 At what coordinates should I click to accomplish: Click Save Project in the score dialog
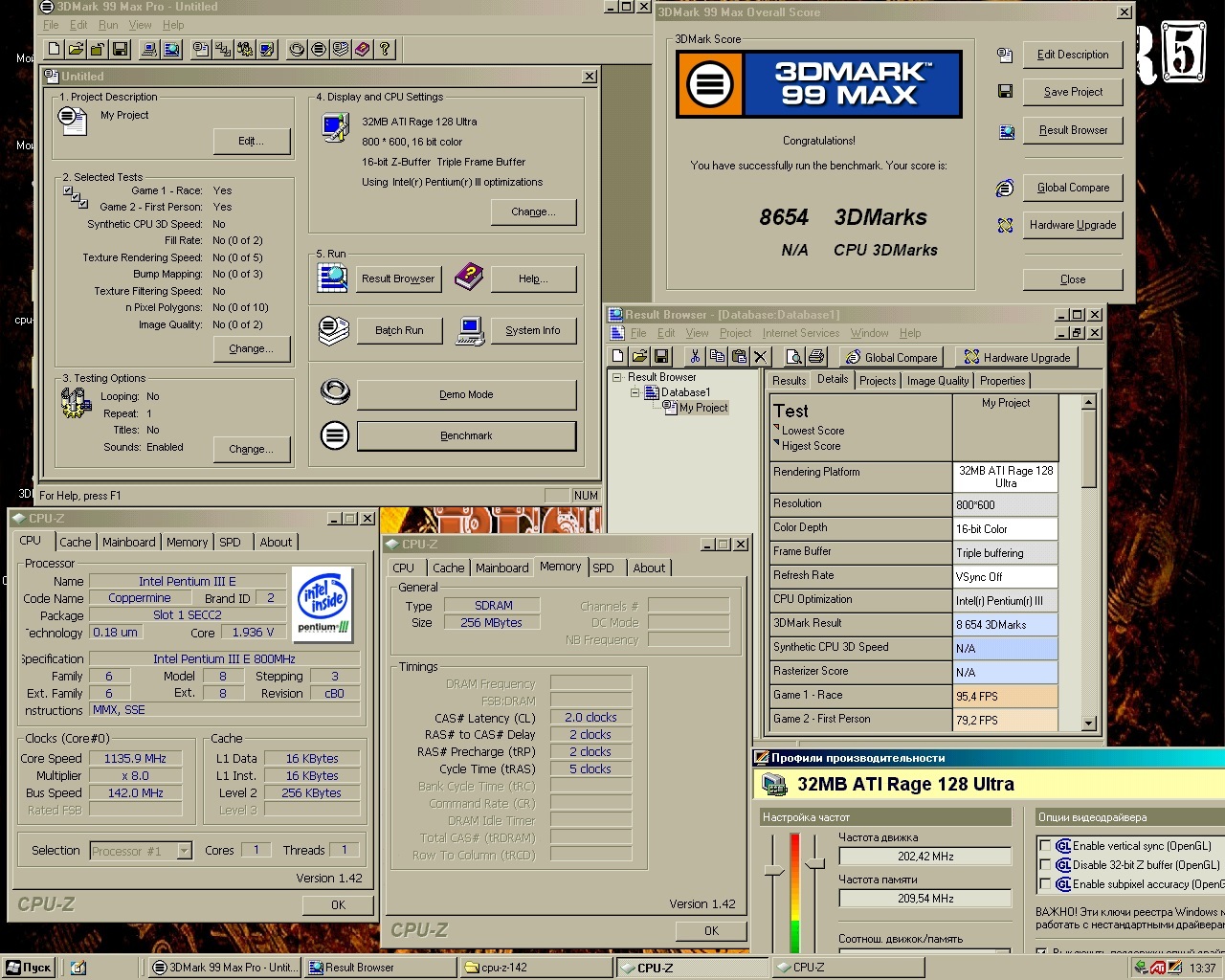[x=1073, y=92]
